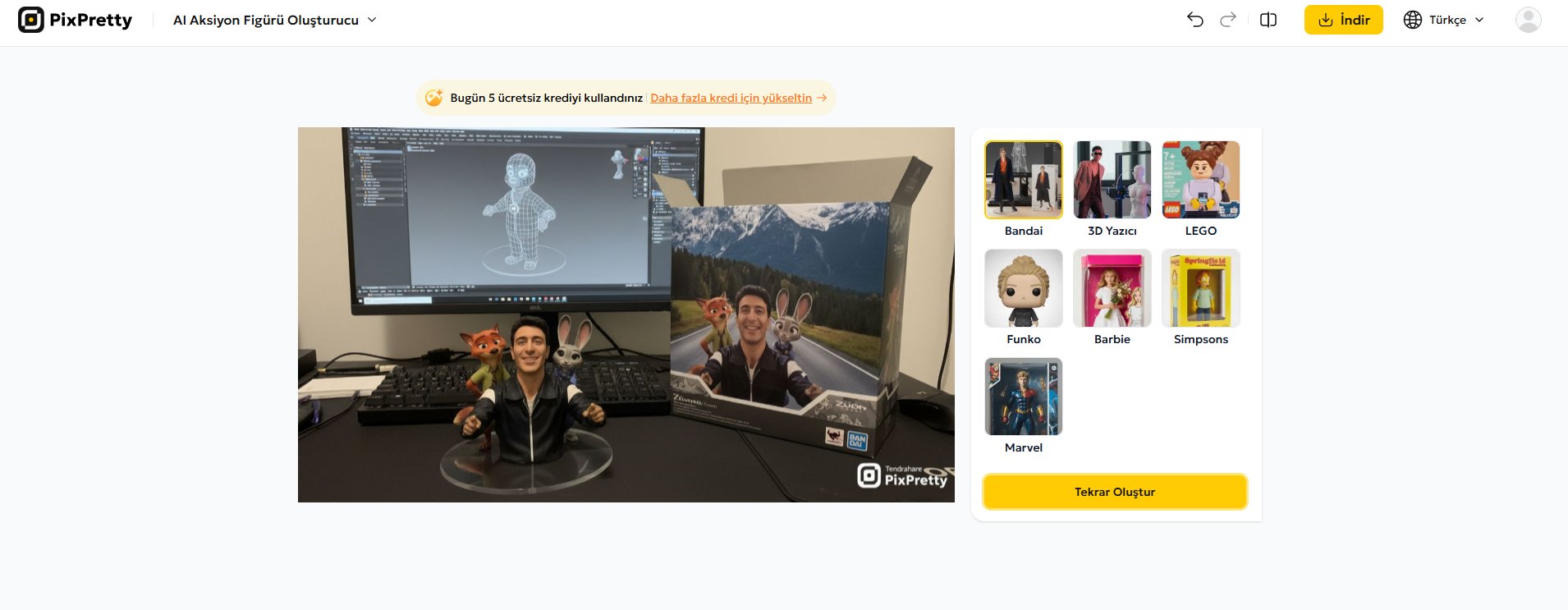
Task: Choose the 3D Yazıcı style
Action: [1112, 180]
